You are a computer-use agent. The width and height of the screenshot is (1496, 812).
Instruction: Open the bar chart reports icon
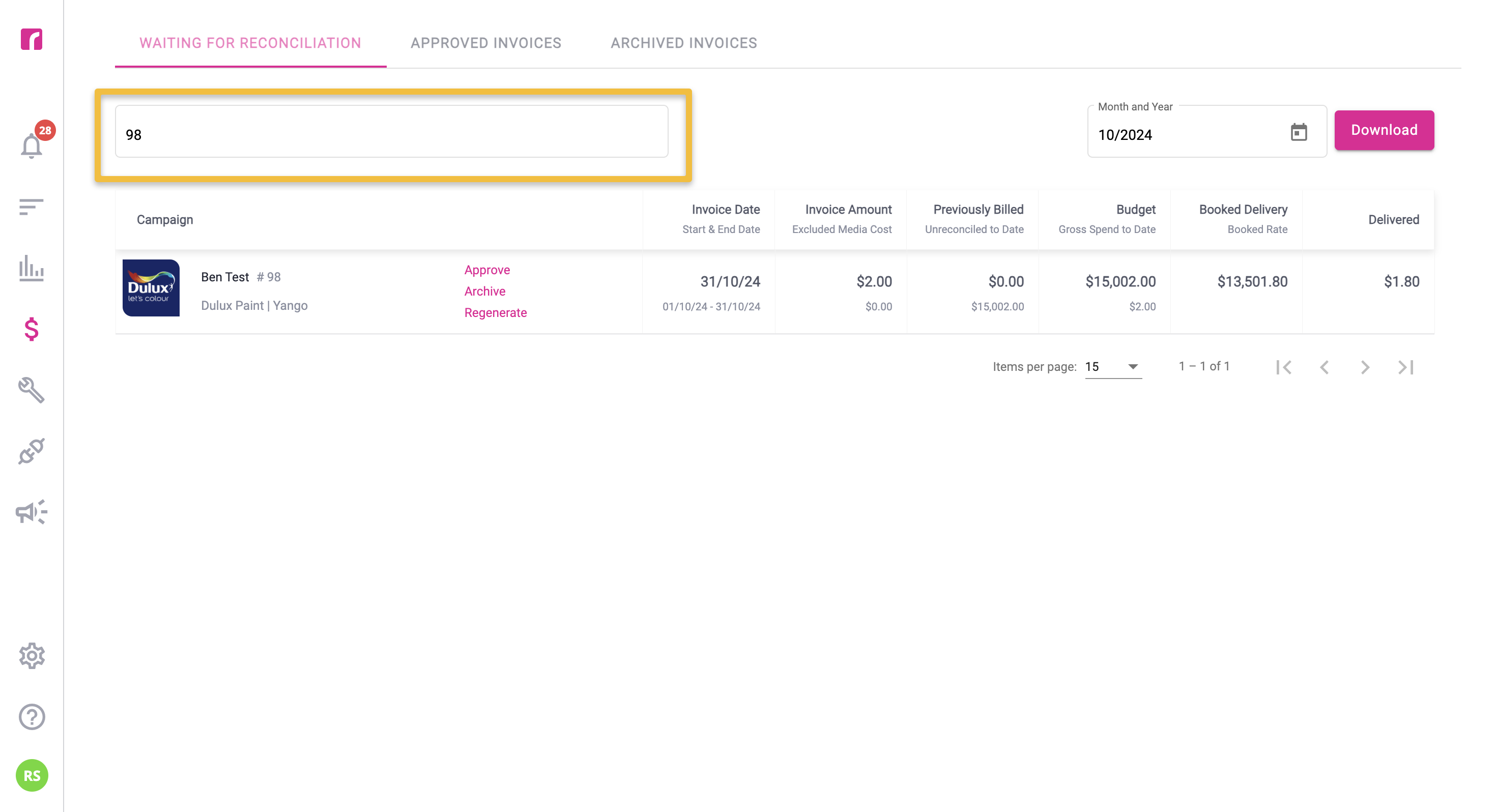tap(32, 268)
